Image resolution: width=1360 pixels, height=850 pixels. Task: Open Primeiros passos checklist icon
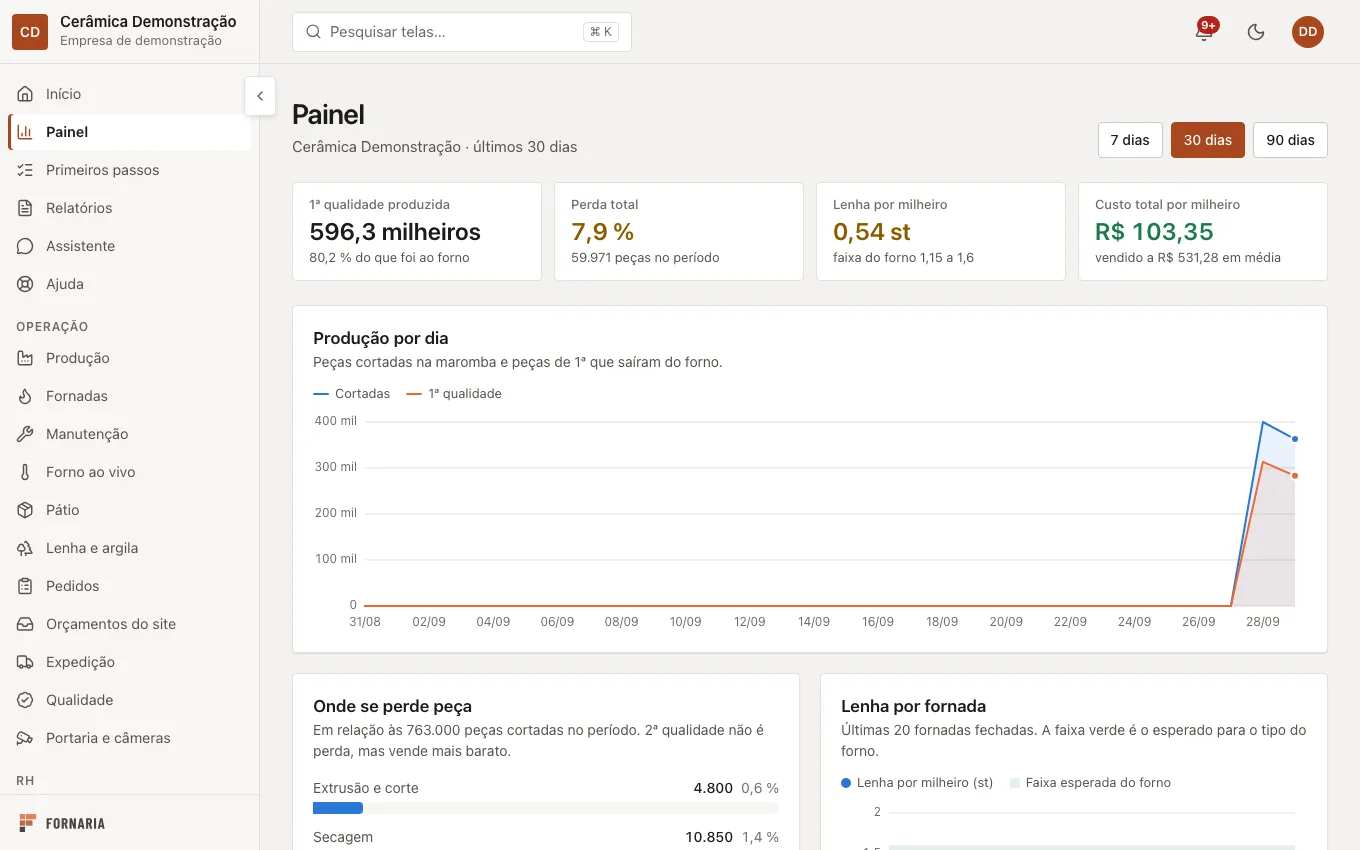(26, 170)
